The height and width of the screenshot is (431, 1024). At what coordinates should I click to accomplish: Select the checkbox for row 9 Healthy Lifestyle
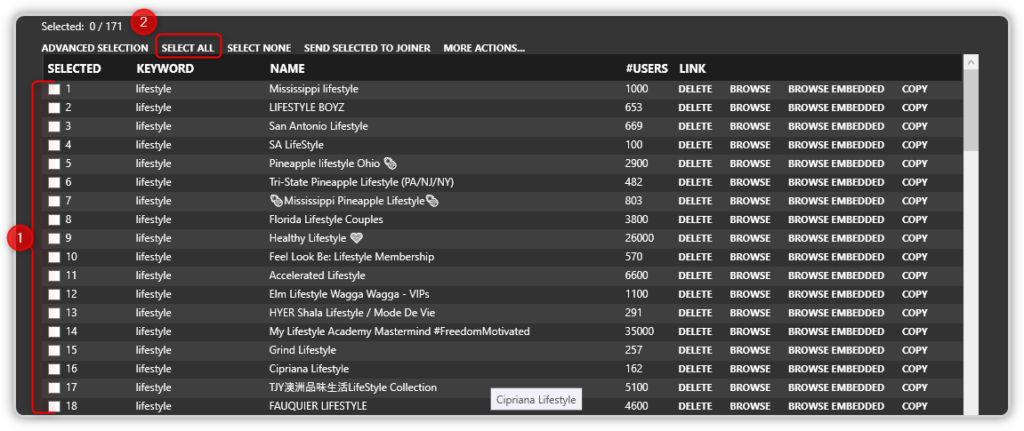tap(54, 239)
